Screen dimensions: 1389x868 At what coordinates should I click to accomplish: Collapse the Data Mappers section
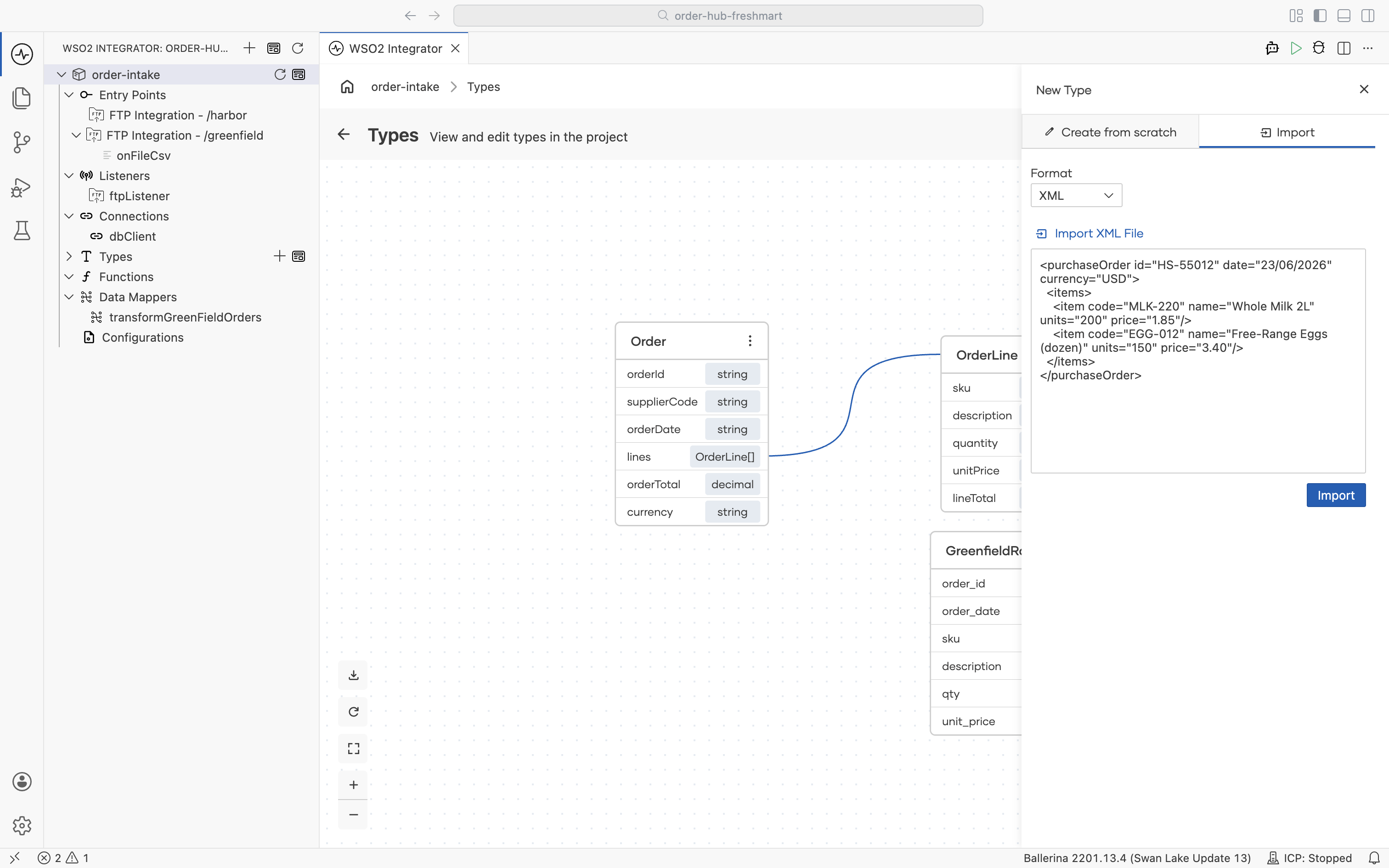pos(69,297)
